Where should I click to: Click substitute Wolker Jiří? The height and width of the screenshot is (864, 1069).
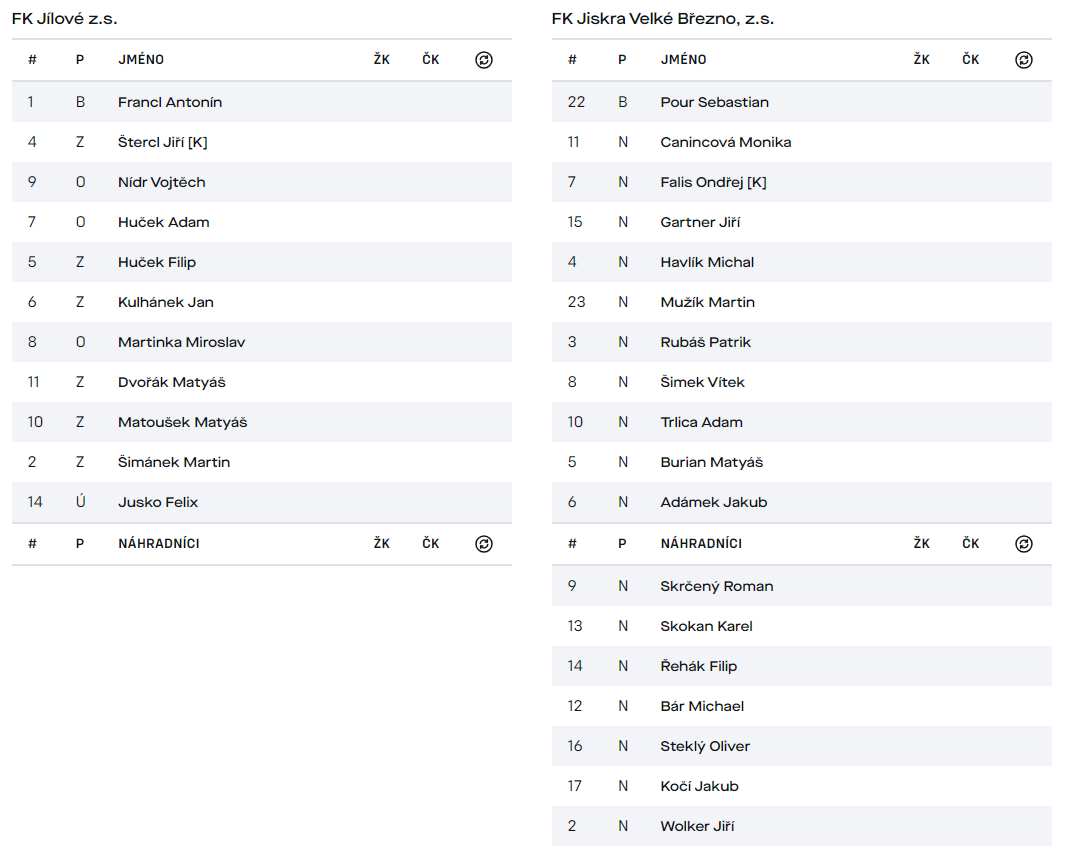697,826
